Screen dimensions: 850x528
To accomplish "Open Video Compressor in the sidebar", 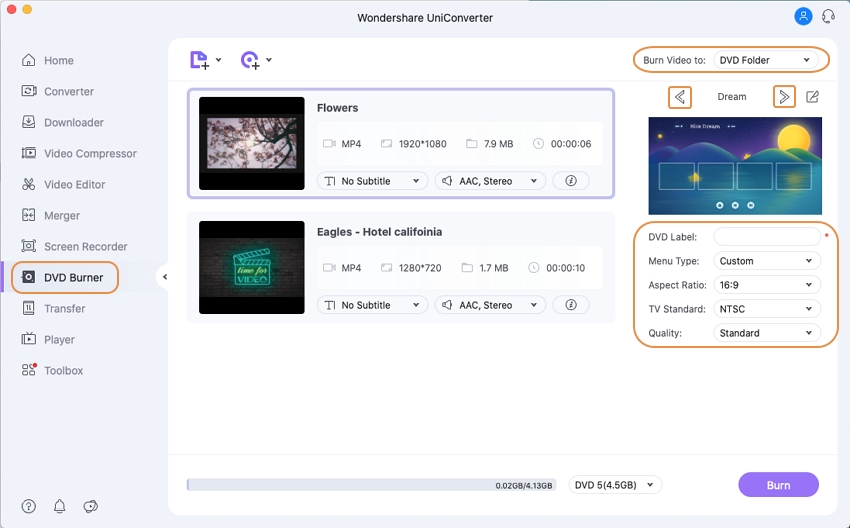I will point(90,154).
